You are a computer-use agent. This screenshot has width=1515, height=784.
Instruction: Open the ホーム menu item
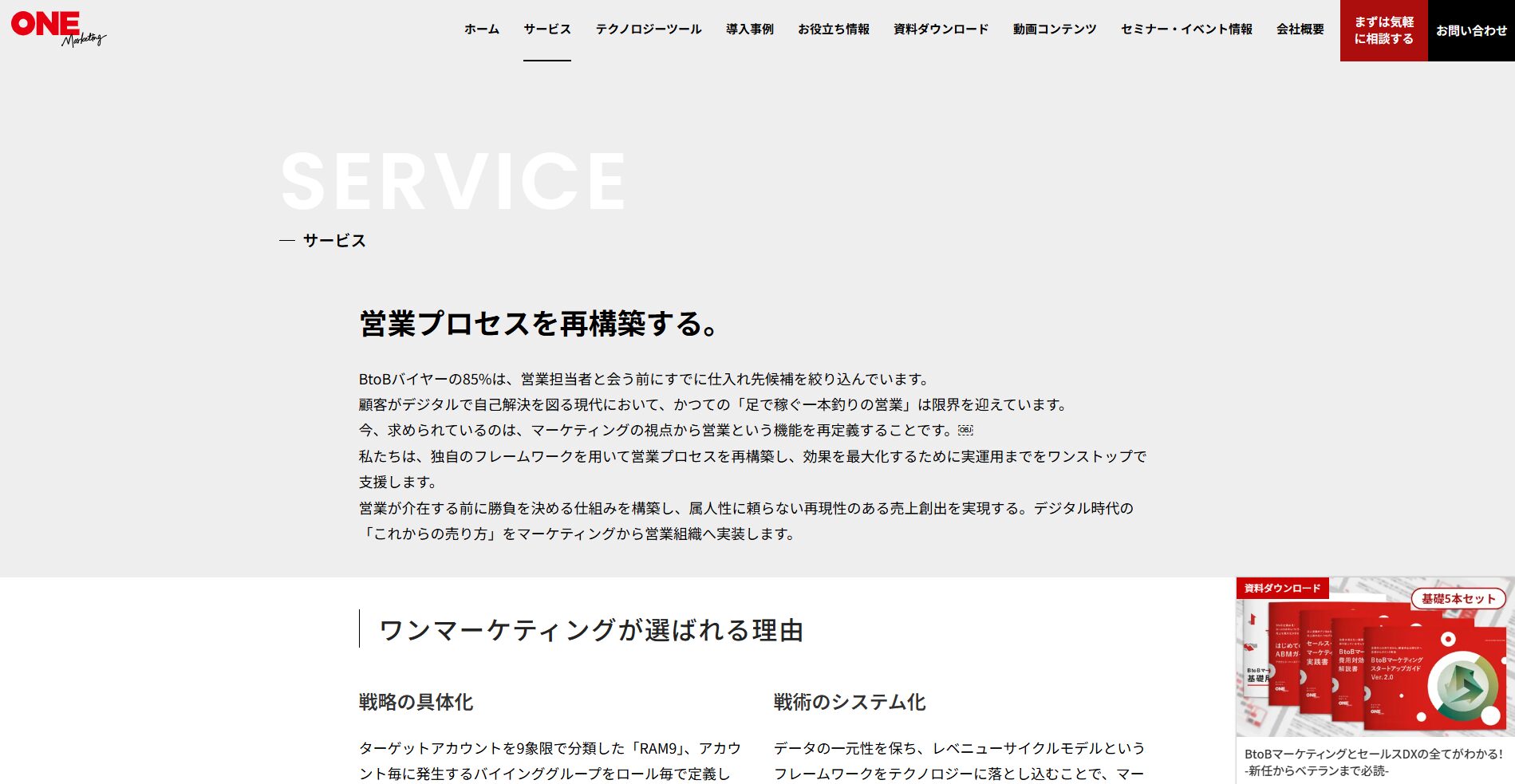482,30
